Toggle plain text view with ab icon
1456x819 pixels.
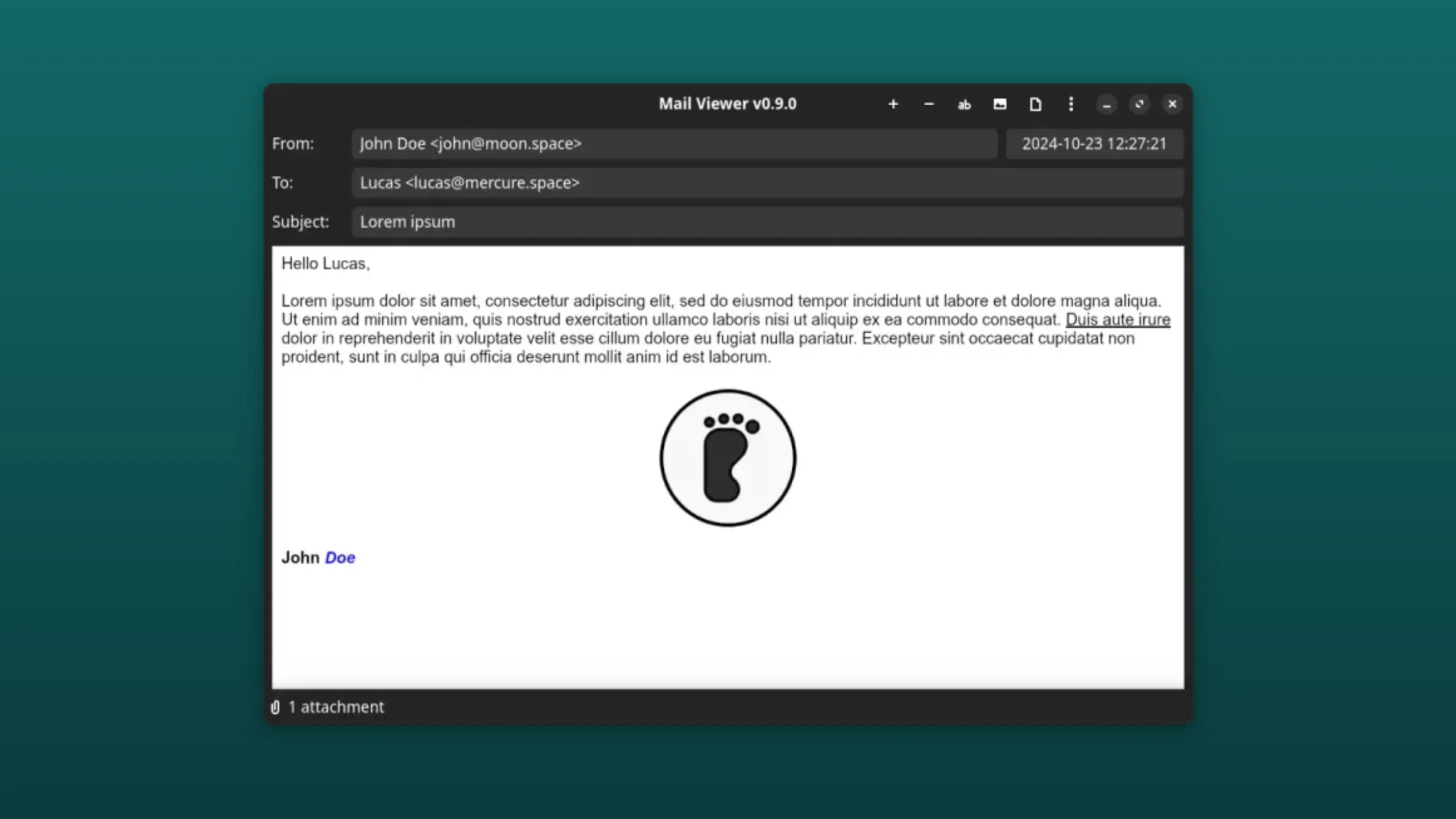click(964, 105)
